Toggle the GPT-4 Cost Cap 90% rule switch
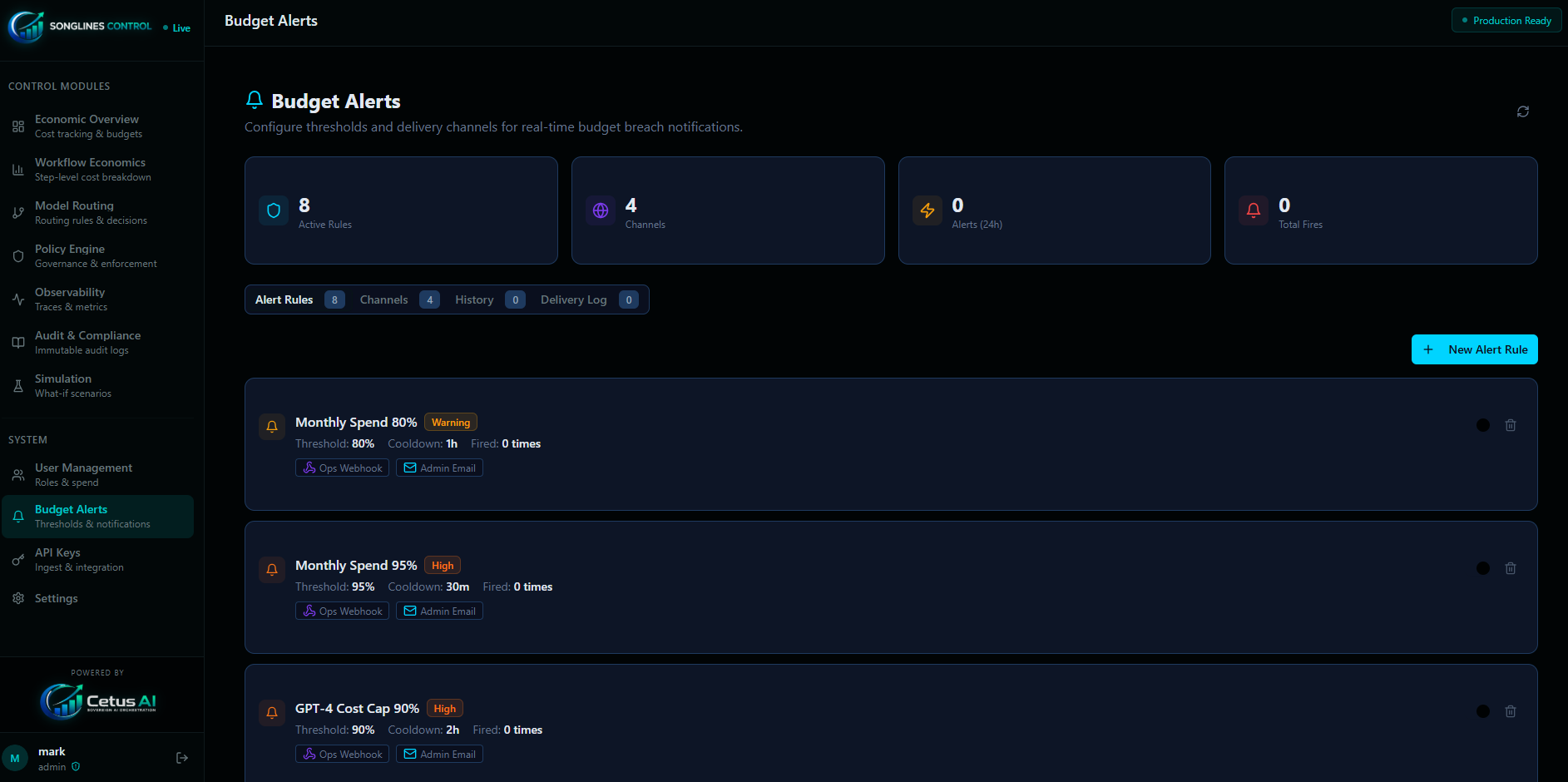 [x=1482, y=711]
